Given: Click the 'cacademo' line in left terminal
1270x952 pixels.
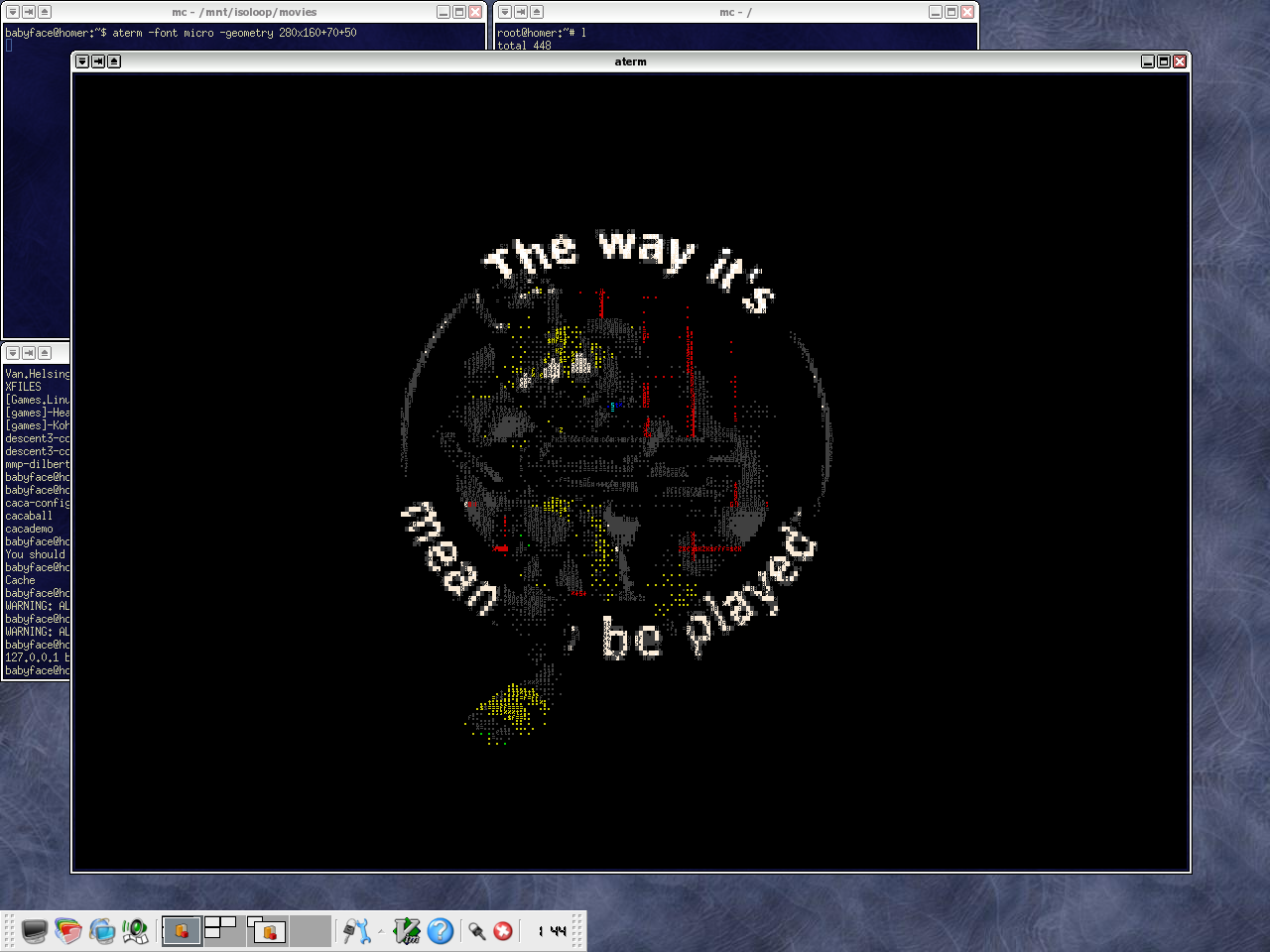Looking at the screenshot, I should (29, 529).
